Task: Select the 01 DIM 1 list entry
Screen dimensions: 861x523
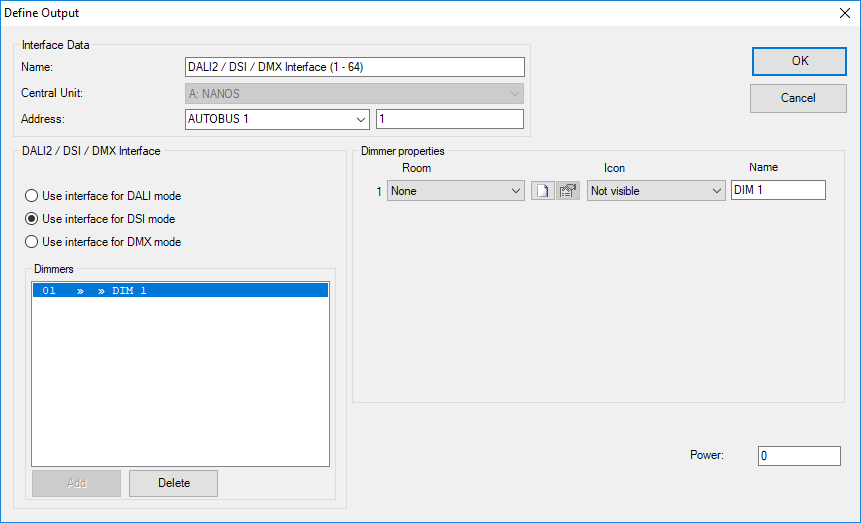Action: (180, 291)
